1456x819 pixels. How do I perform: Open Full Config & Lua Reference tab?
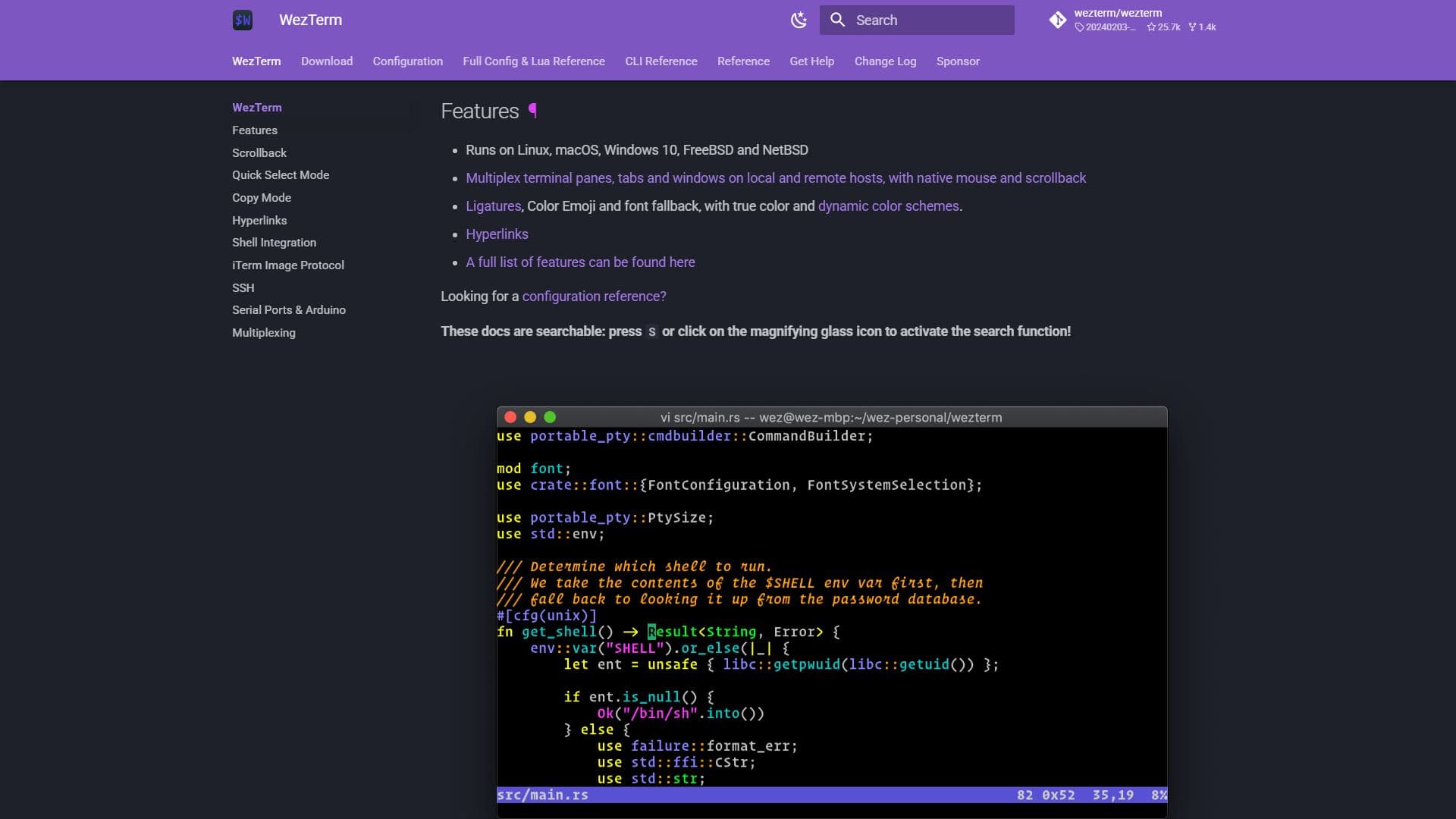[x=534, y=61]
